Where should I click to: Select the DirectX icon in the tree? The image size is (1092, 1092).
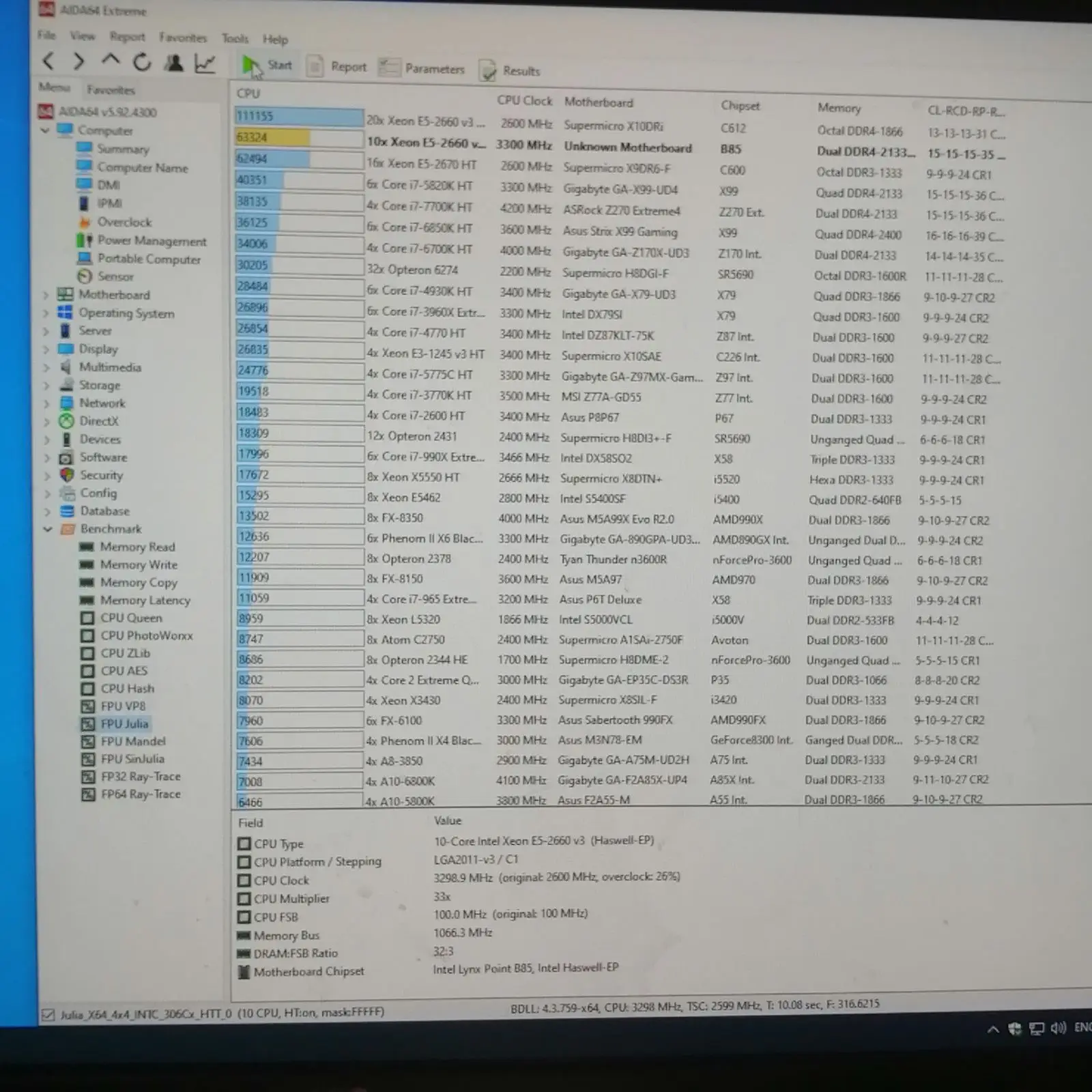click(66, 421)
